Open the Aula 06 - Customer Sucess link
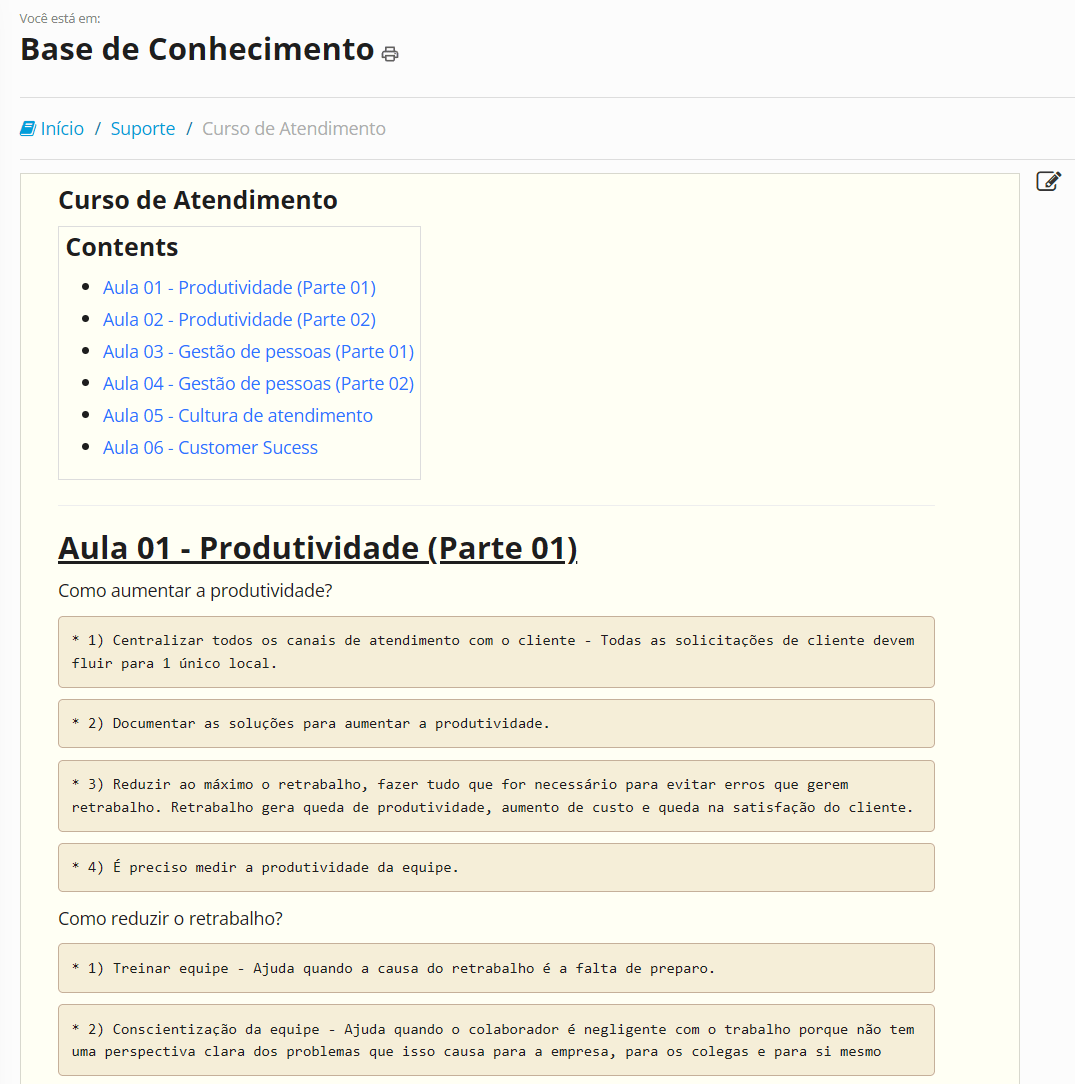Image resolution: width=1075 pixels, height=1084 pixels. coord(210,448)
